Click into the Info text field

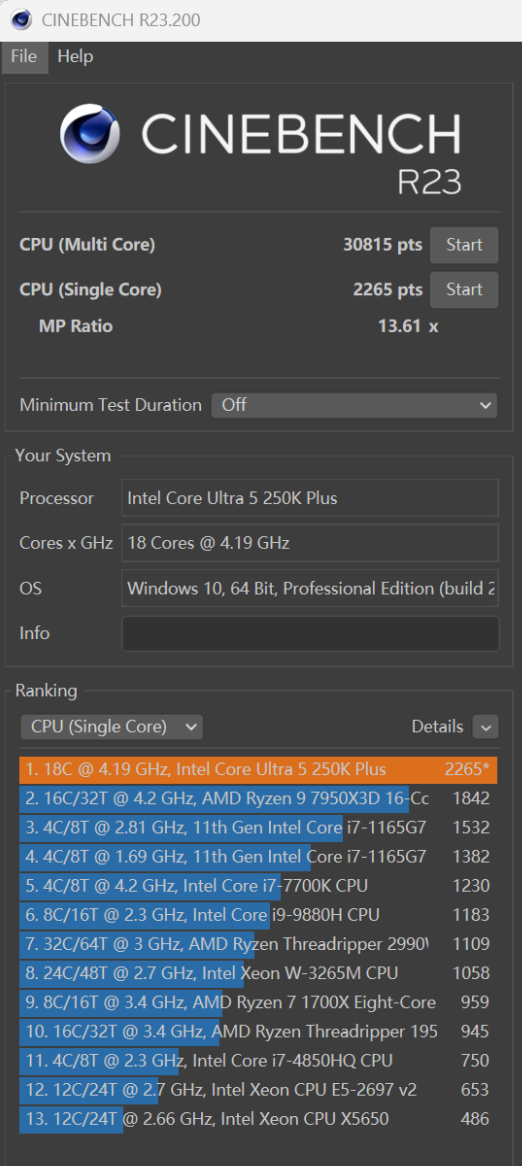click(x=310, y=634)
